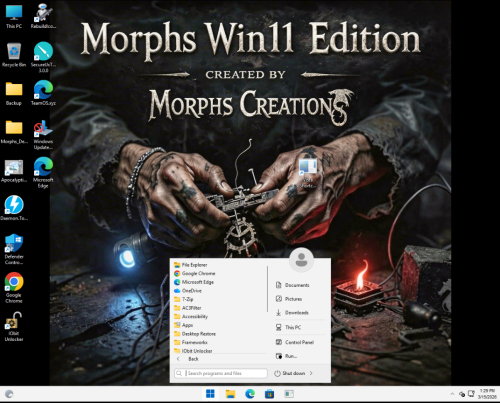Open the Daemon Tools desktop icon

14,208
